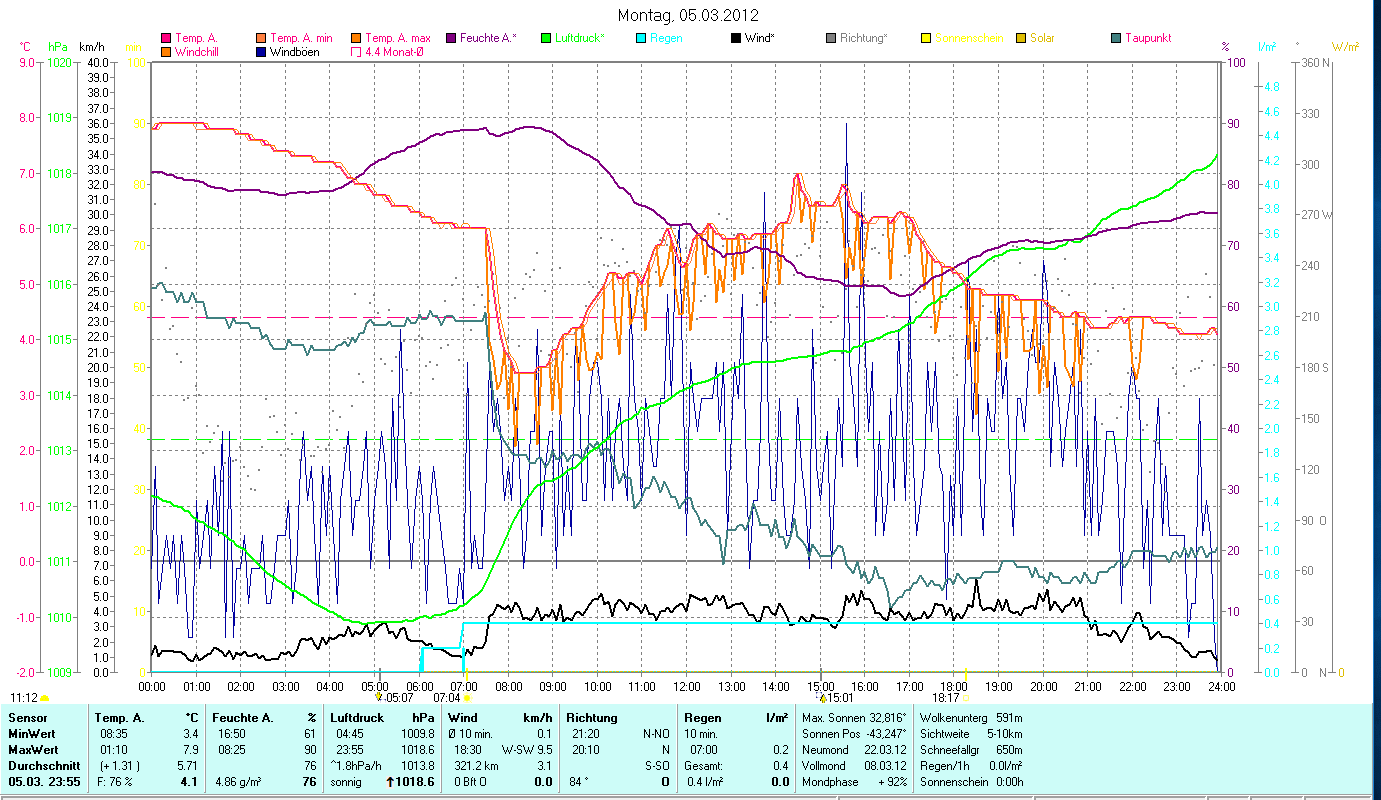This screenshot has height=800, width=1381.
Task: Toggle the green Luftdruck legend marker
Action: 545,38
